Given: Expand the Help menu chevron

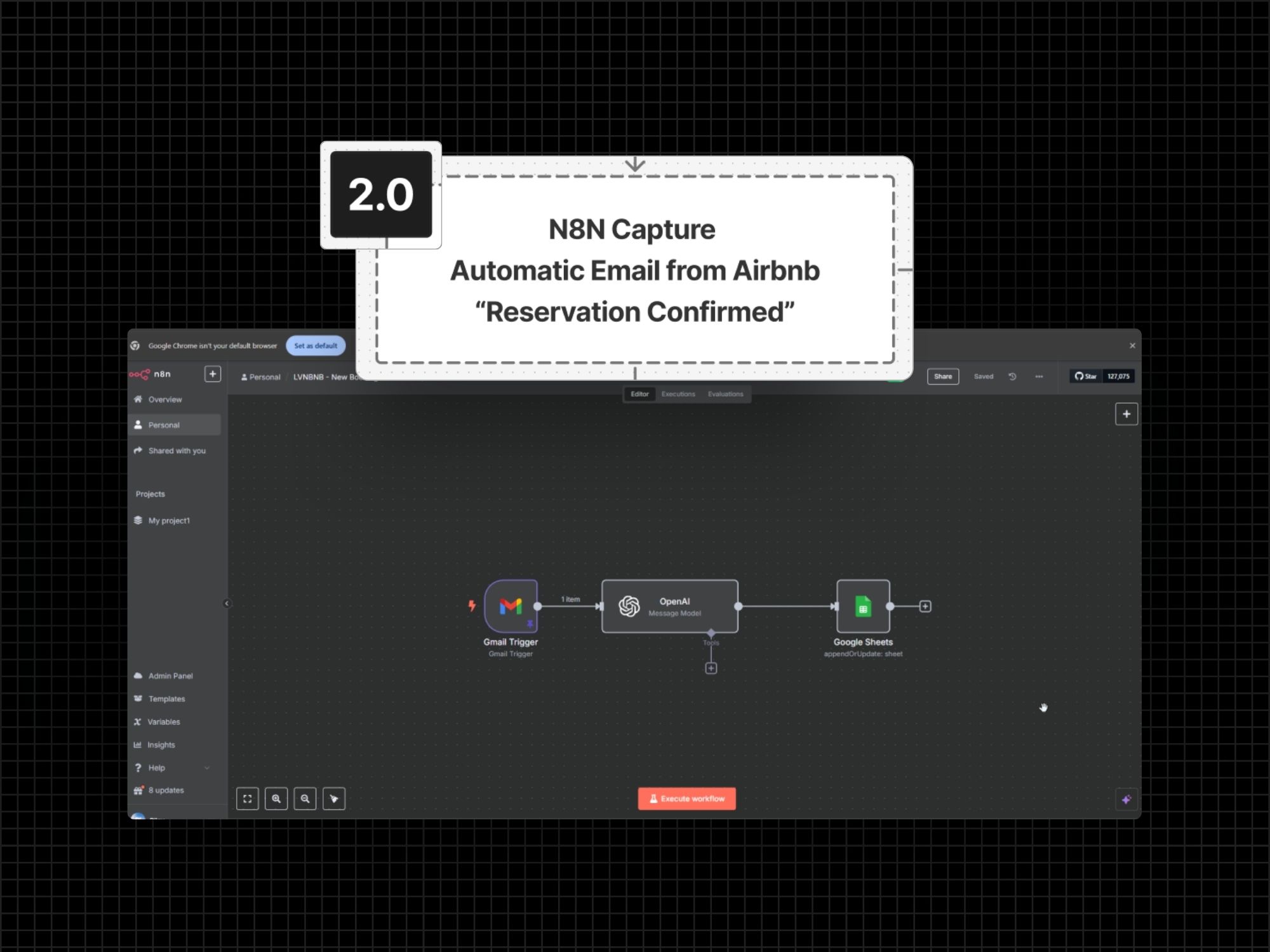Looking at the screenshot, I should pyautogui.click(x=207, y=768).
